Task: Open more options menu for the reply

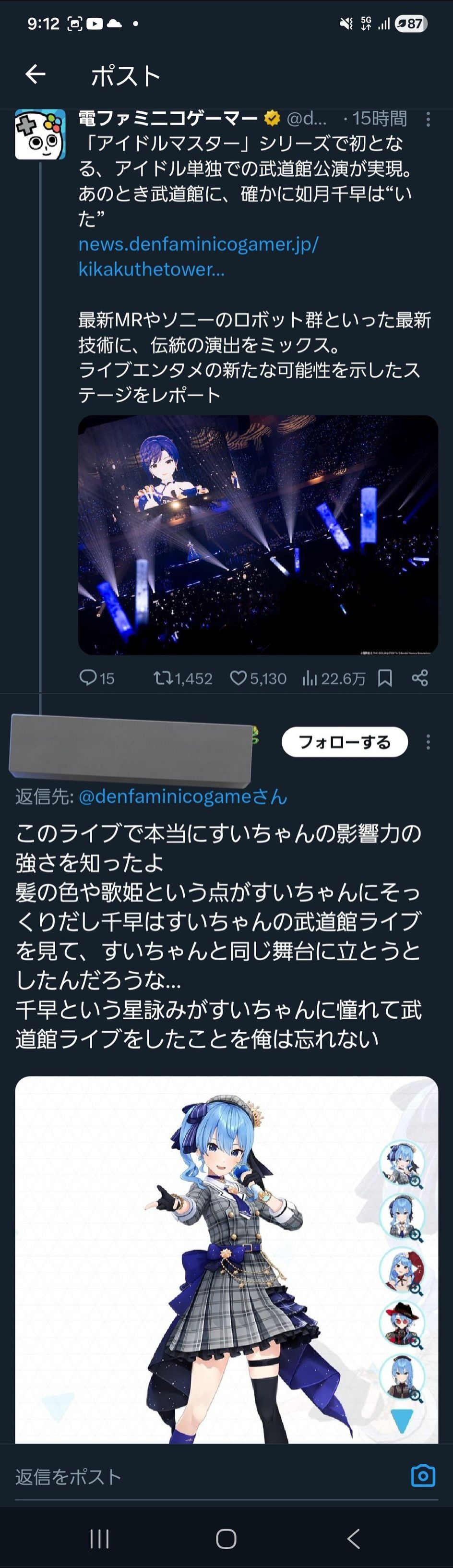Action: [428, 741]
